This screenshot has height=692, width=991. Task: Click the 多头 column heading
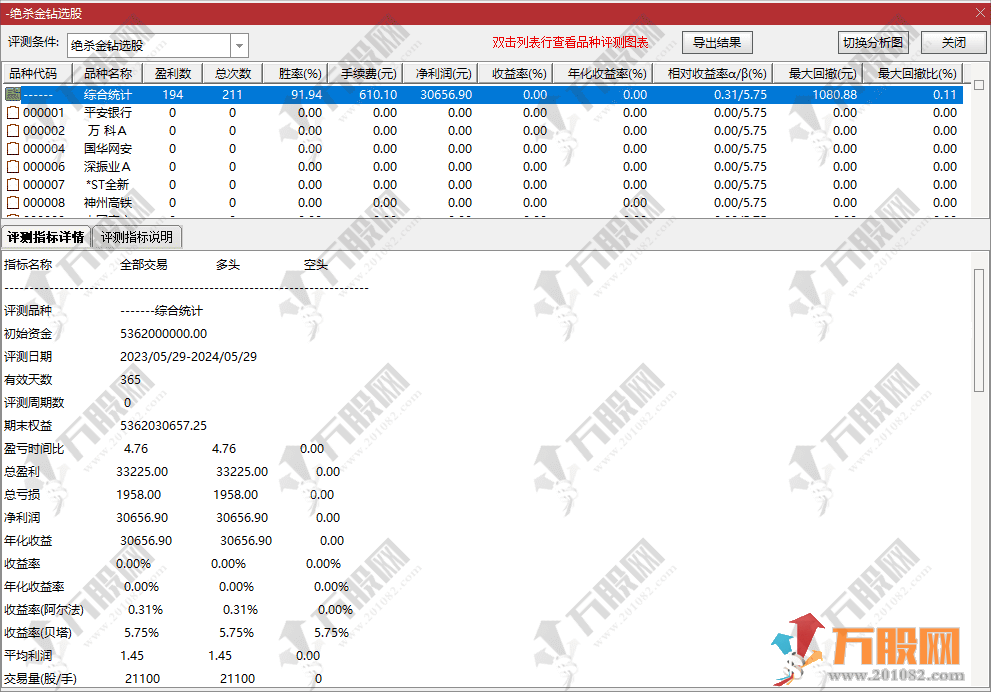(228, 265)
